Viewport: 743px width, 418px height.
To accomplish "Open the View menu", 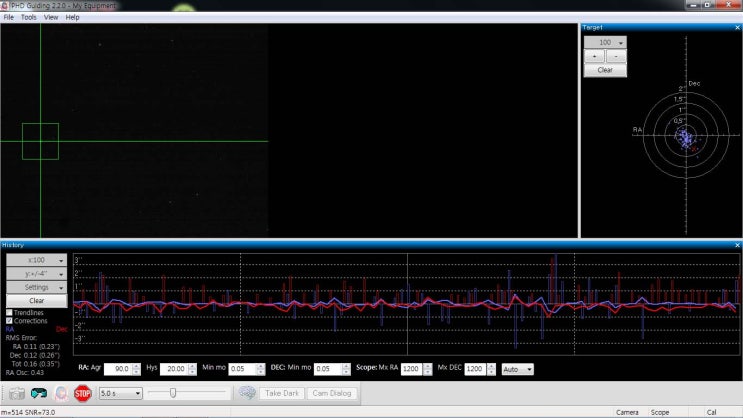I will tap(51, 17).
